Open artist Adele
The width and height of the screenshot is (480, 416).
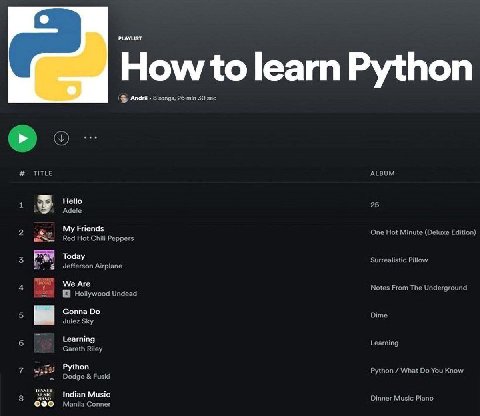point(72,211)
